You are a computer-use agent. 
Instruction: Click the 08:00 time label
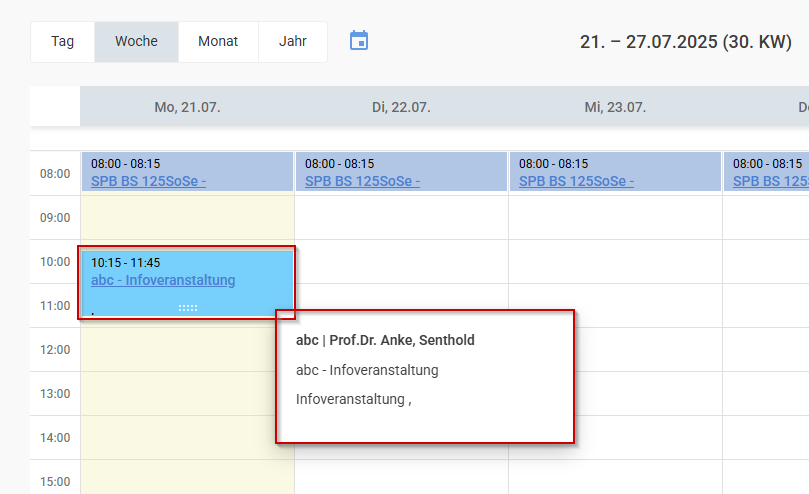[55, 174]
